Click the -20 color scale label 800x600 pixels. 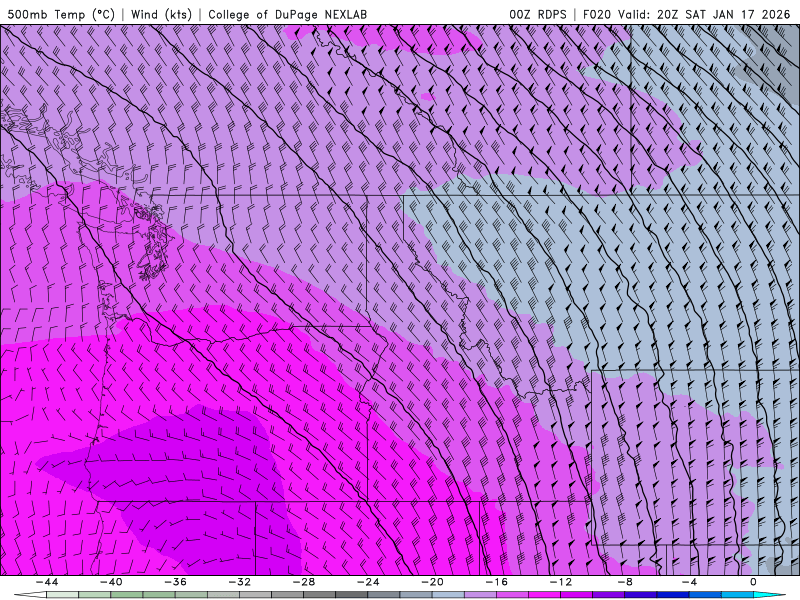tap(432, 582)
